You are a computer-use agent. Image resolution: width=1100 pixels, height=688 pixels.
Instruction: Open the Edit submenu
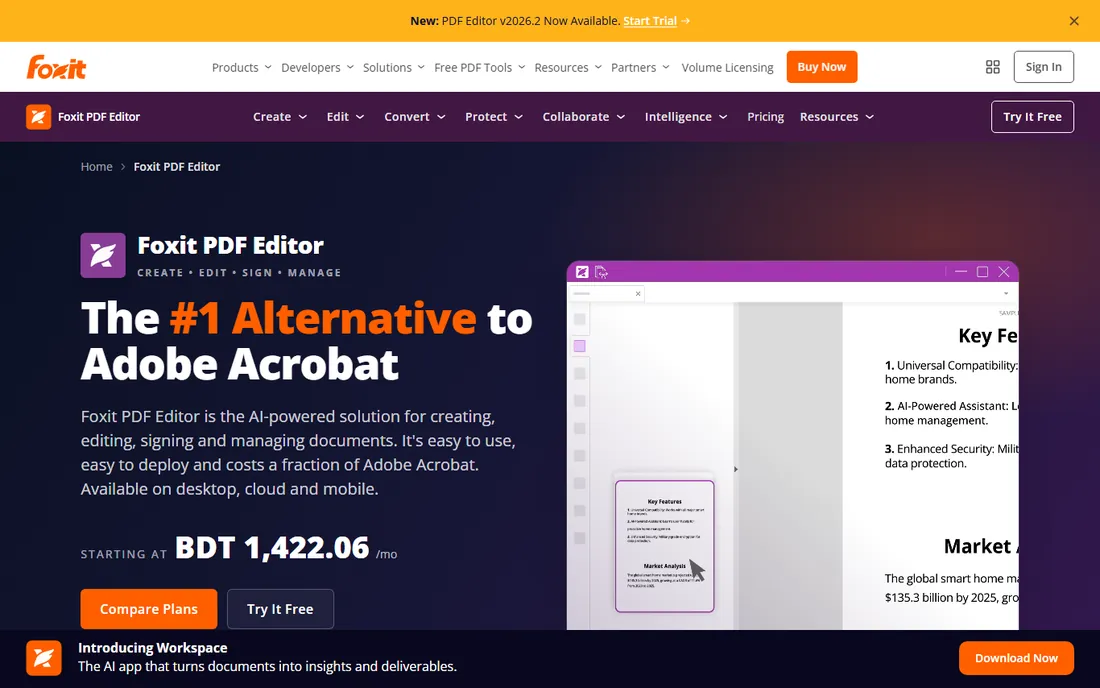(345, 117)
